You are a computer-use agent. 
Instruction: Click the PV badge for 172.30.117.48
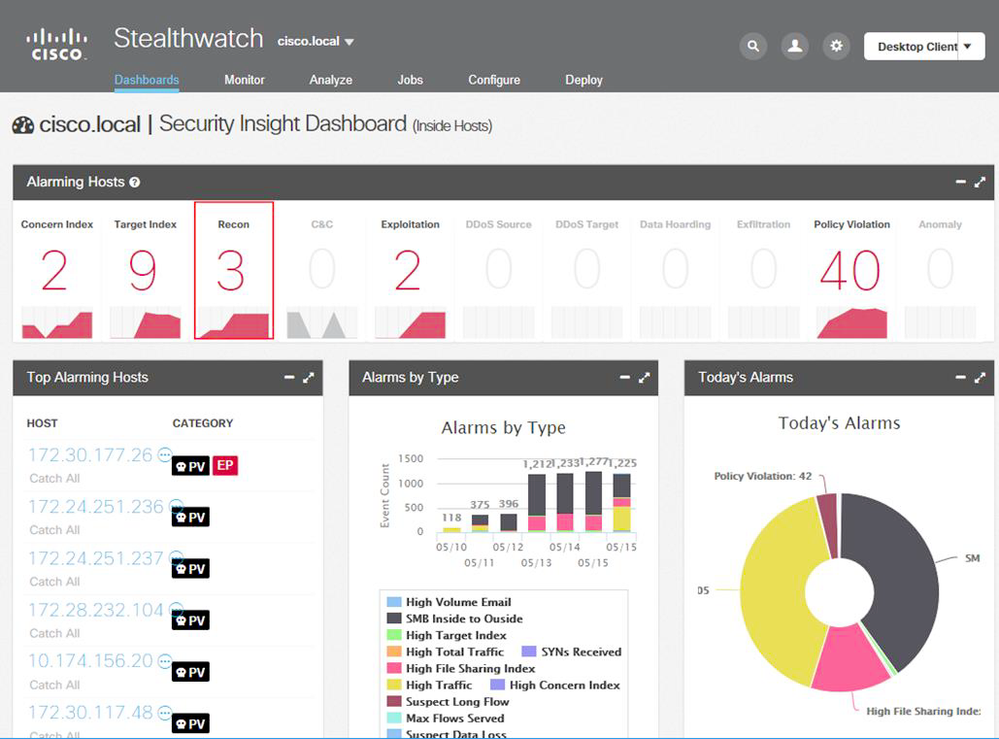tap(190, 723)
